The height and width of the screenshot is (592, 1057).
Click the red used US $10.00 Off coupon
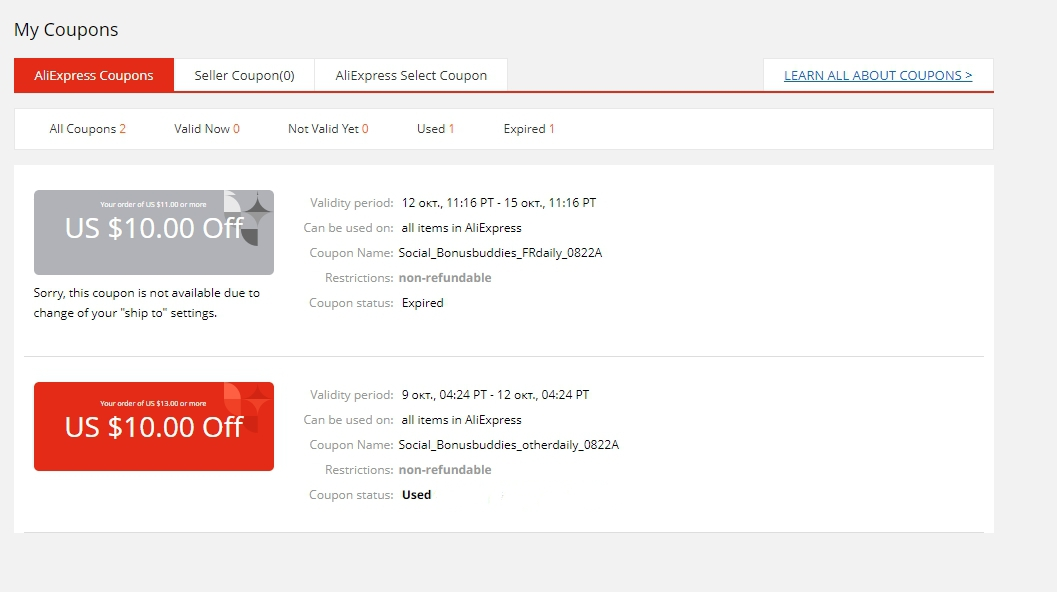[154, 426]
